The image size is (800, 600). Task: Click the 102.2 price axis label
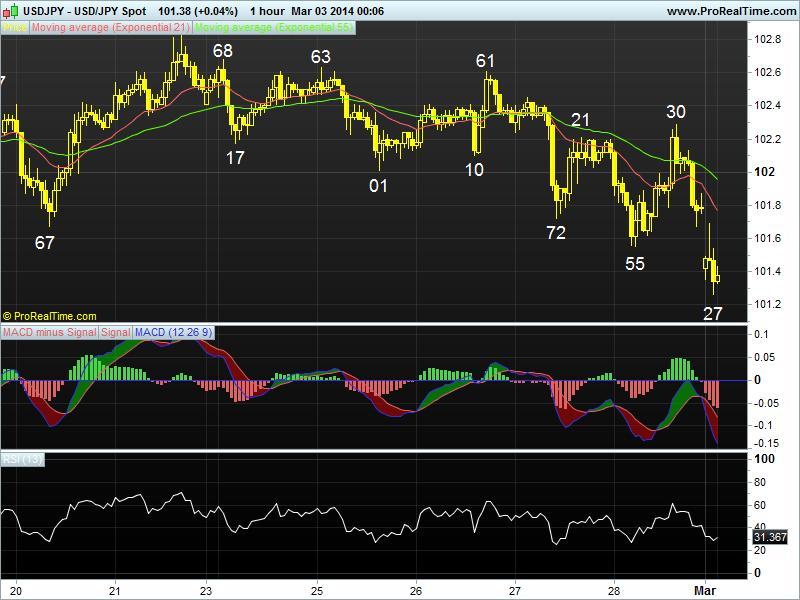coord(767,139)
